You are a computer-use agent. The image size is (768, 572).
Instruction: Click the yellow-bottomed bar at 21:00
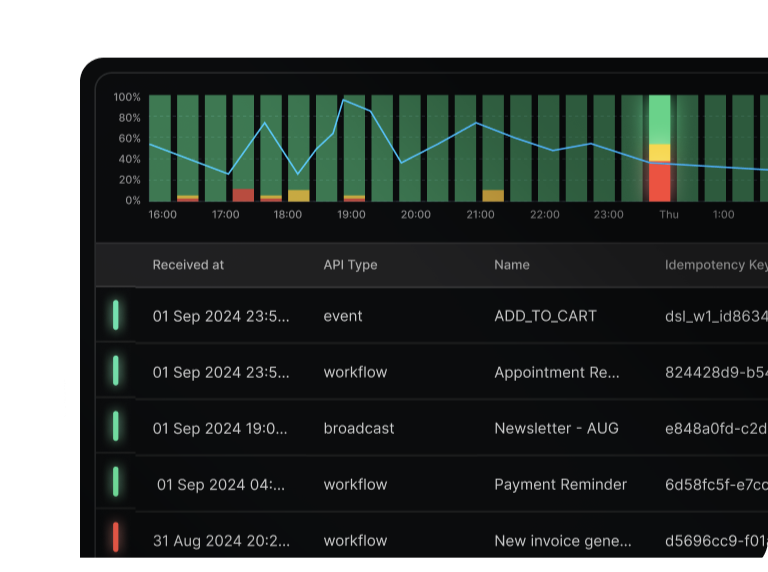493,148
